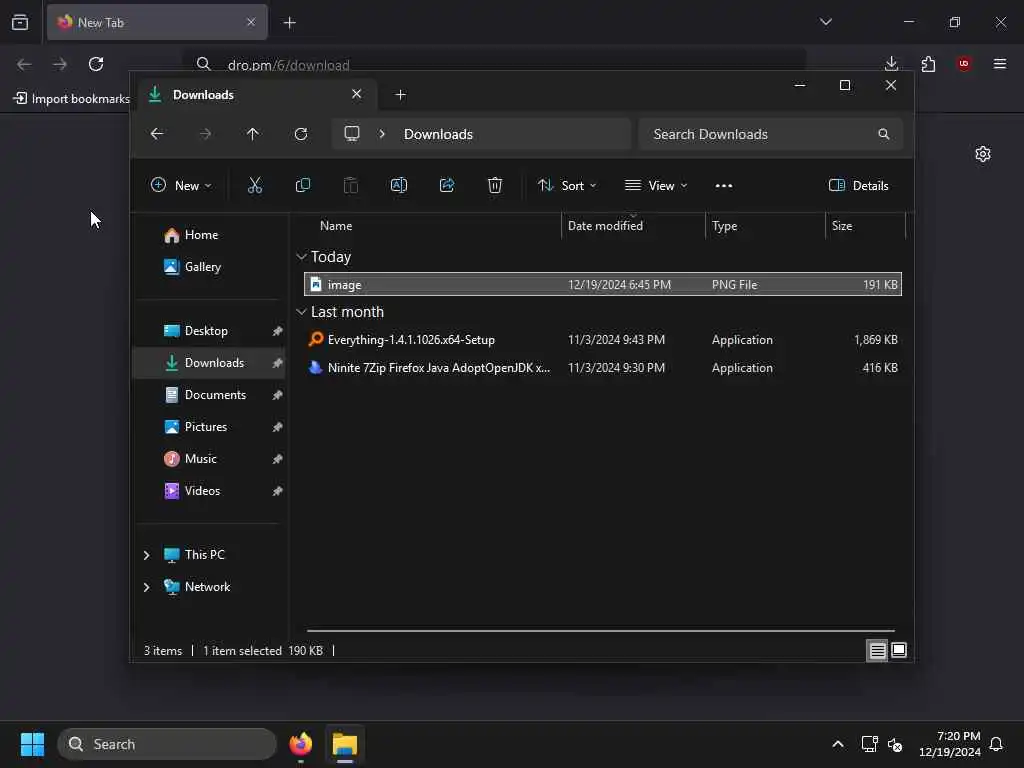1024x768 pixels.
Task: Select the Downloads tab in Explorer
Action: click(255, 95)
